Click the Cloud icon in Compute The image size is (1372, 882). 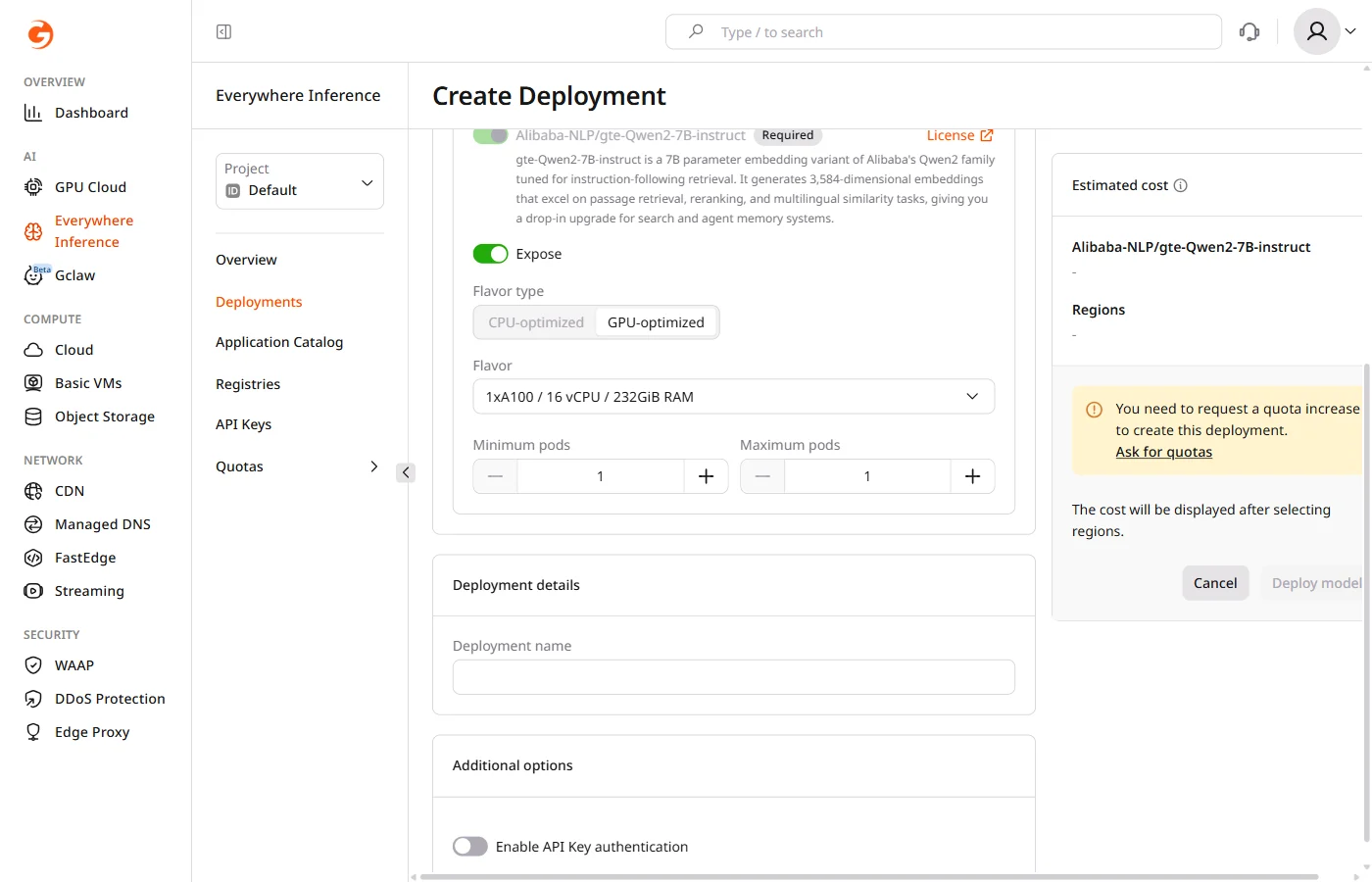33,350
